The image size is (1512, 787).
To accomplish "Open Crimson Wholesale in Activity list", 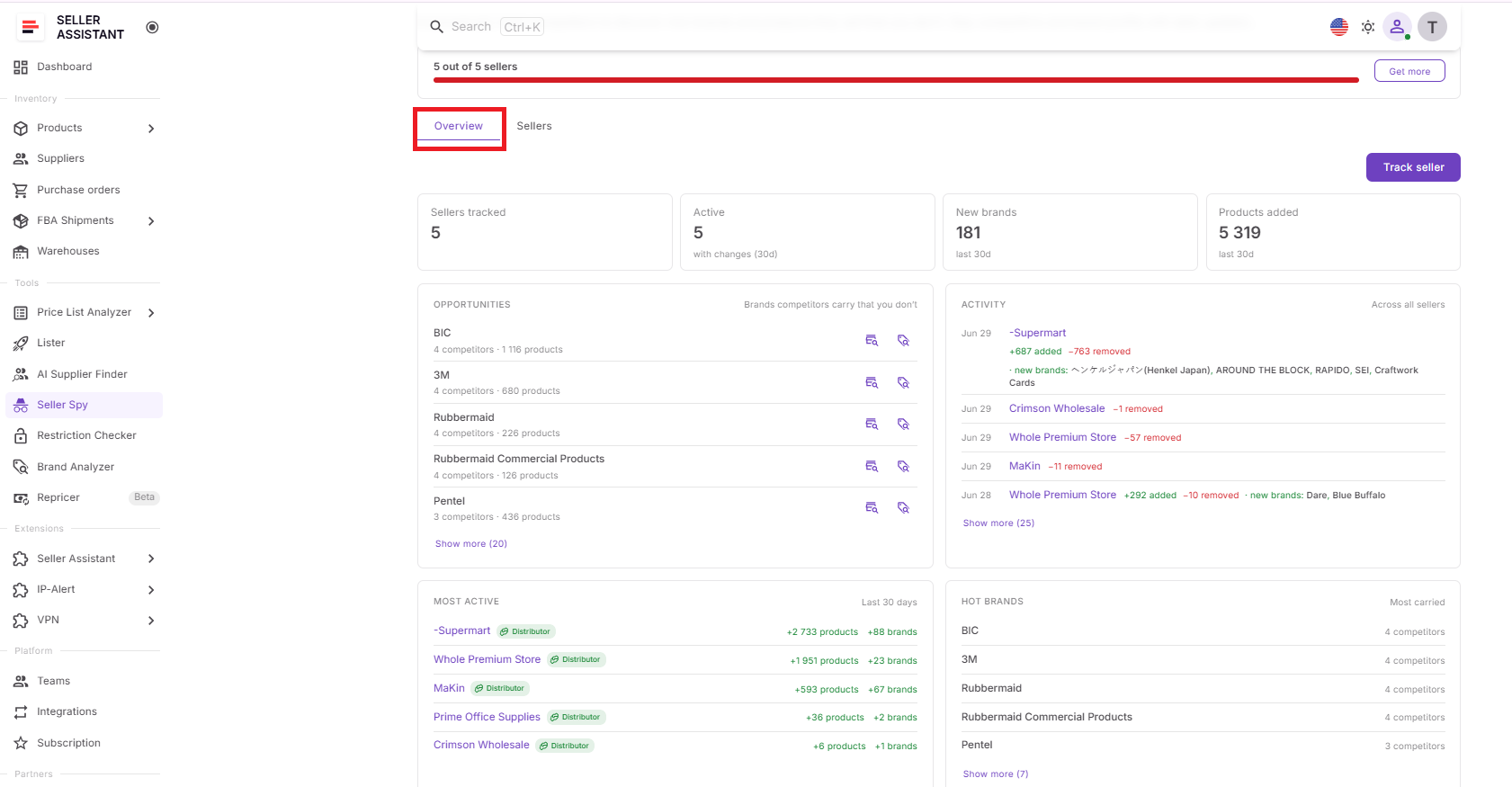I will tap(1057, 409).
